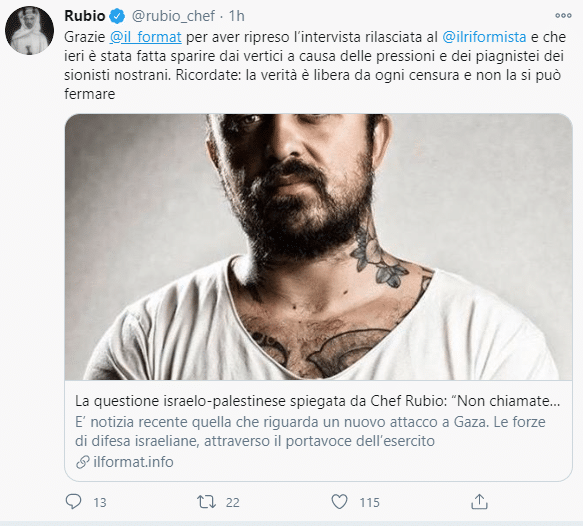Open the @il_format mention link
Viewport: 583px width, 526px height.
pos(145,37)
